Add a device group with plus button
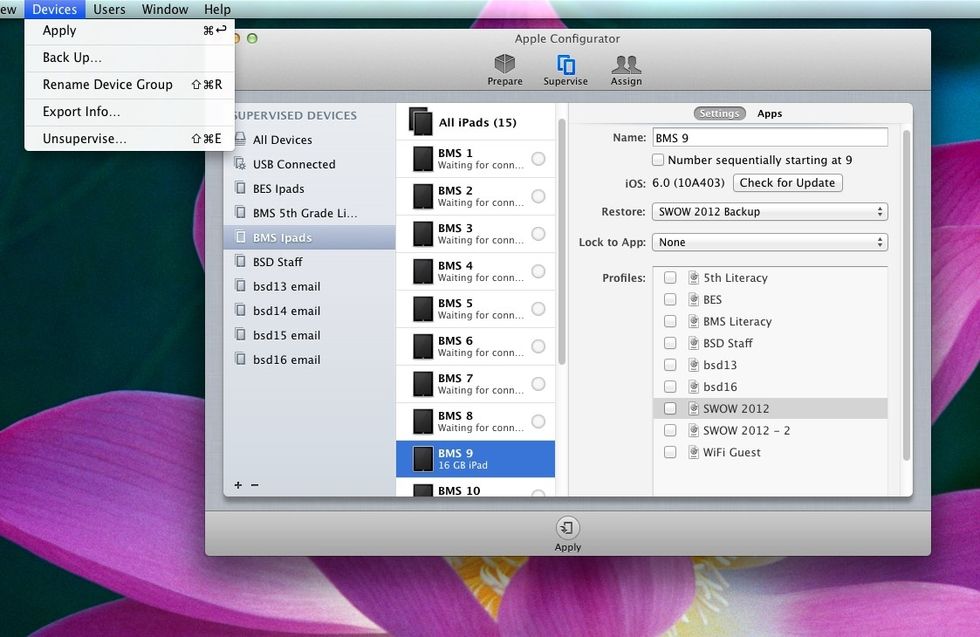980x637 pixels. tap(238, 485)
